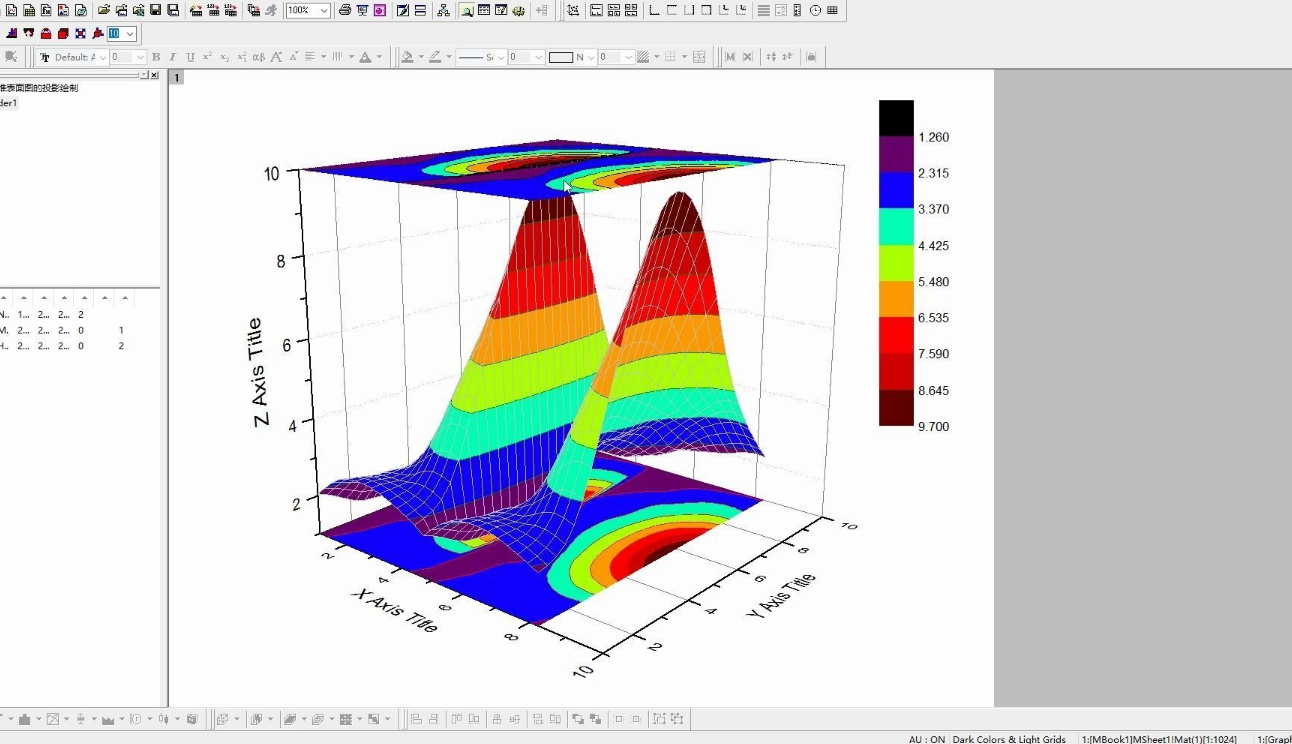The height and width of the screenshot is (744, 1292).
Task: Click the cyan swatch in color scale
Action: 896,226
